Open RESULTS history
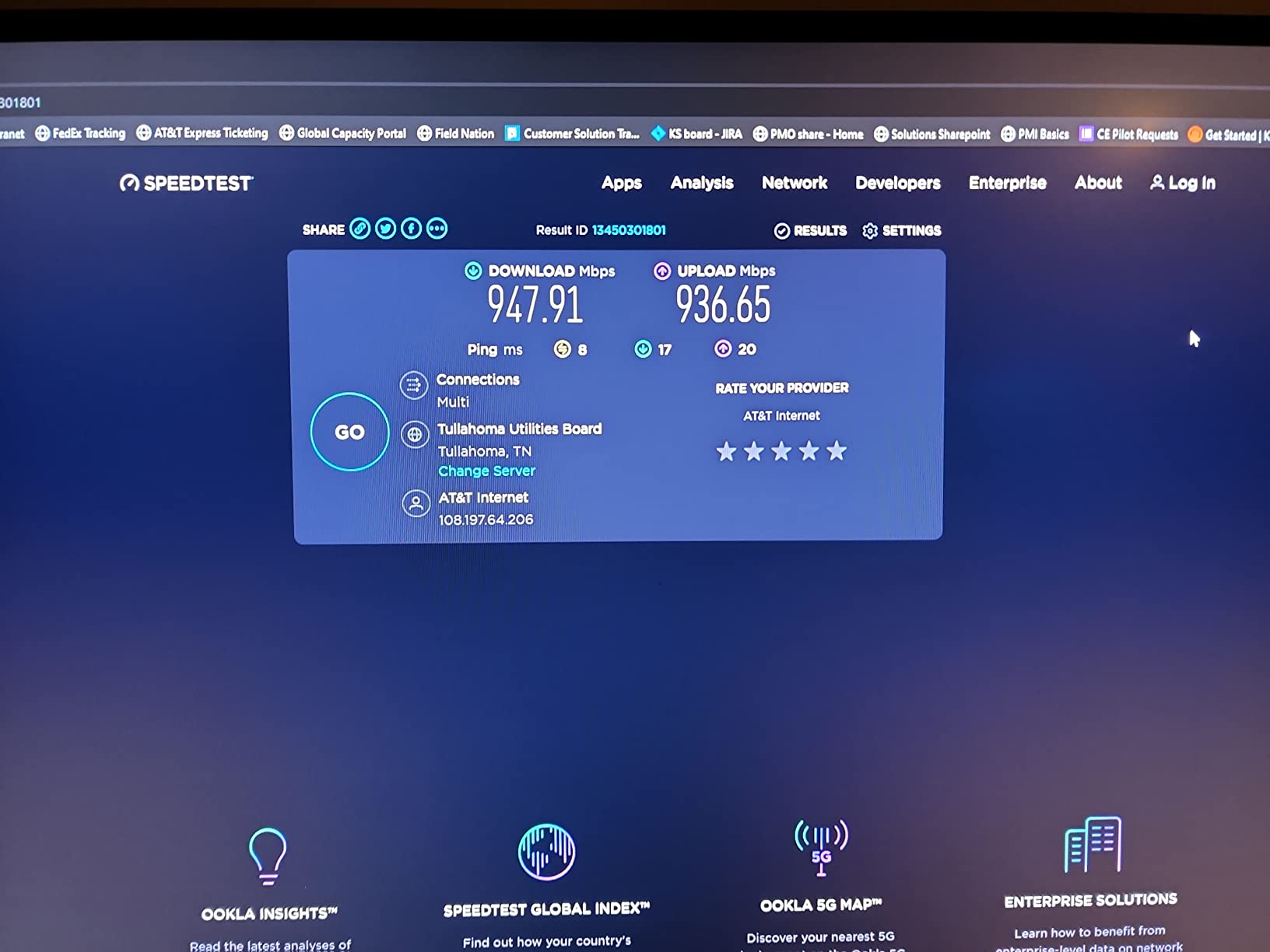1270x952 pixels. [810, 230]
